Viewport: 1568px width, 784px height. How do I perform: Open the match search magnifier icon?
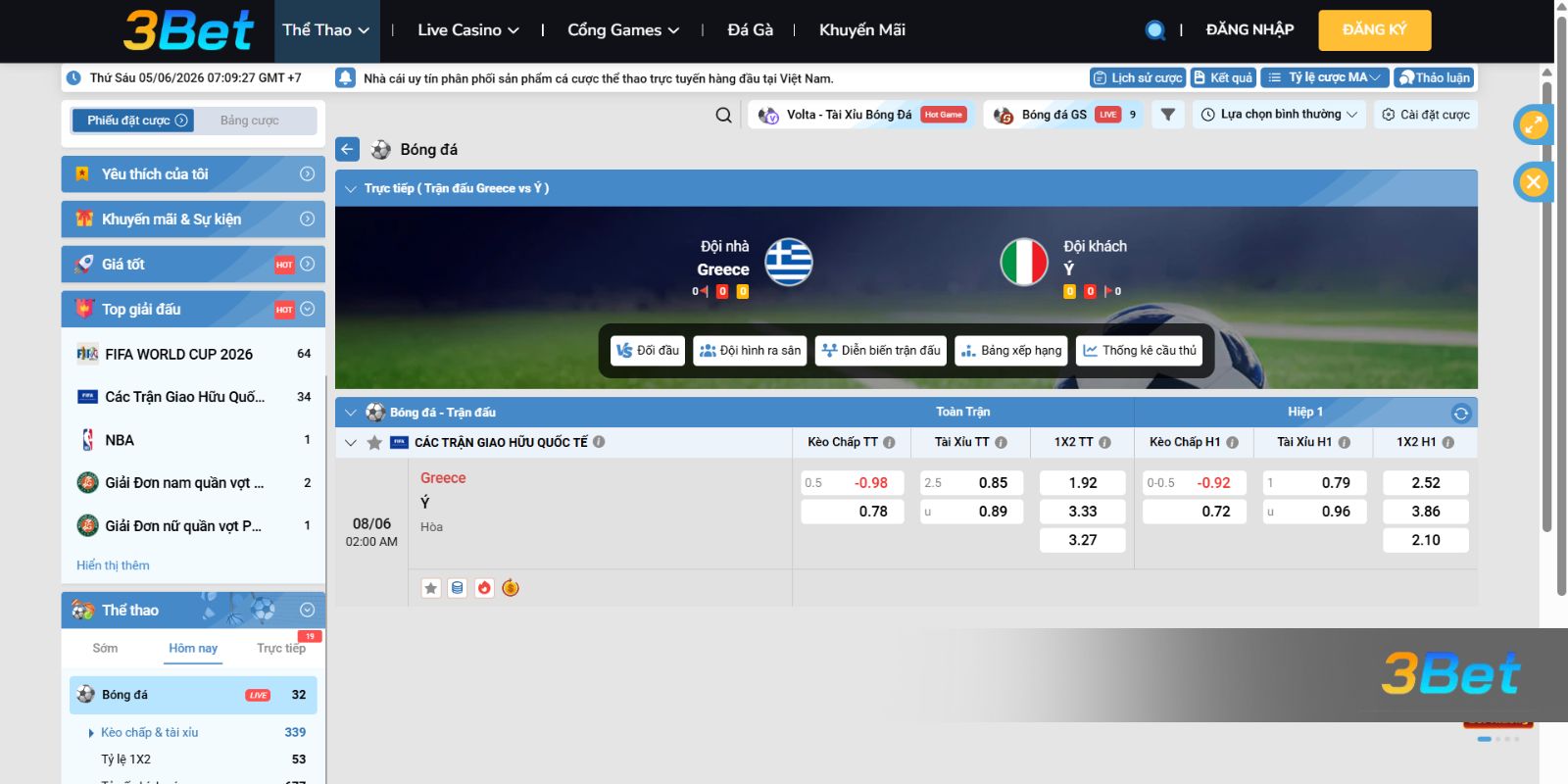coord(723,115)
